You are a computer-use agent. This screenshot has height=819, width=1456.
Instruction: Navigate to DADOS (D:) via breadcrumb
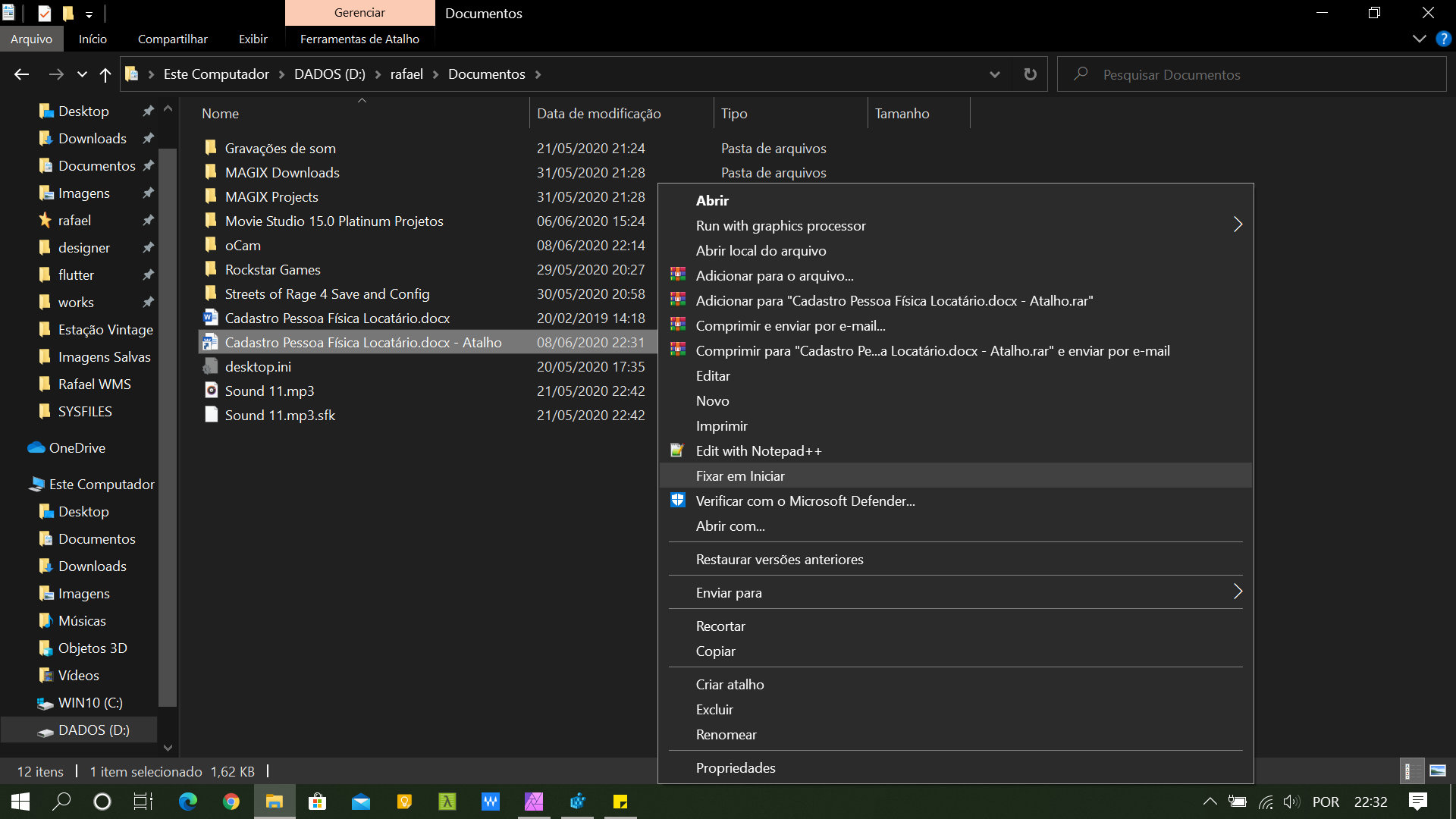329,74
